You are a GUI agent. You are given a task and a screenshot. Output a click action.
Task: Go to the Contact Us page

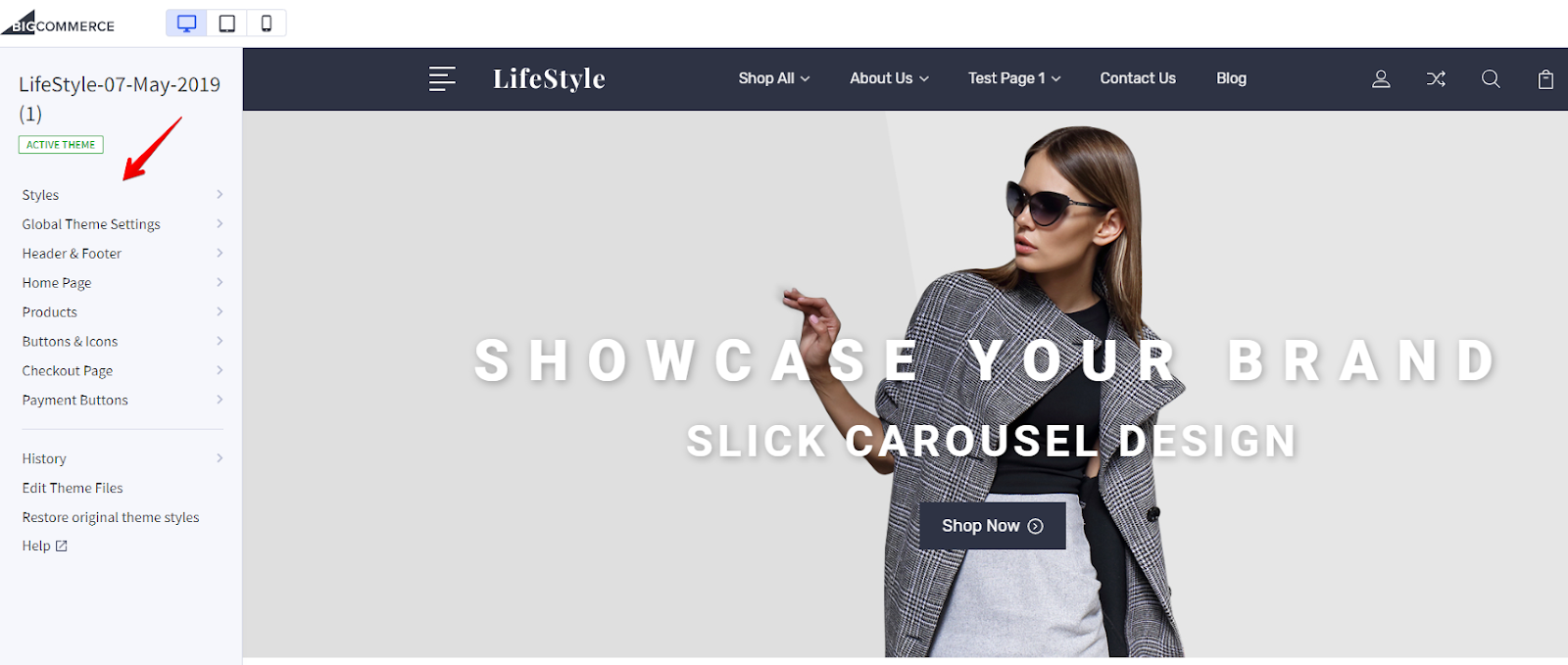coord(1138,78)
